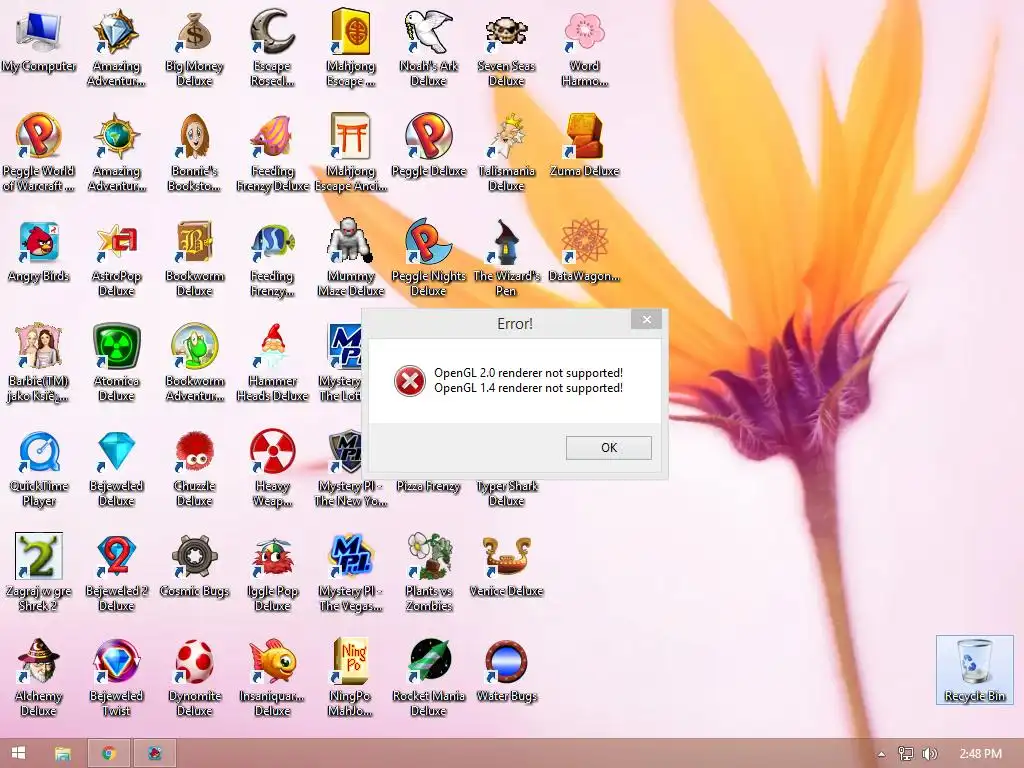
Task: Select Bonnie's Bookstore icon
Action: pyautogui.click(x=195, y=136)
